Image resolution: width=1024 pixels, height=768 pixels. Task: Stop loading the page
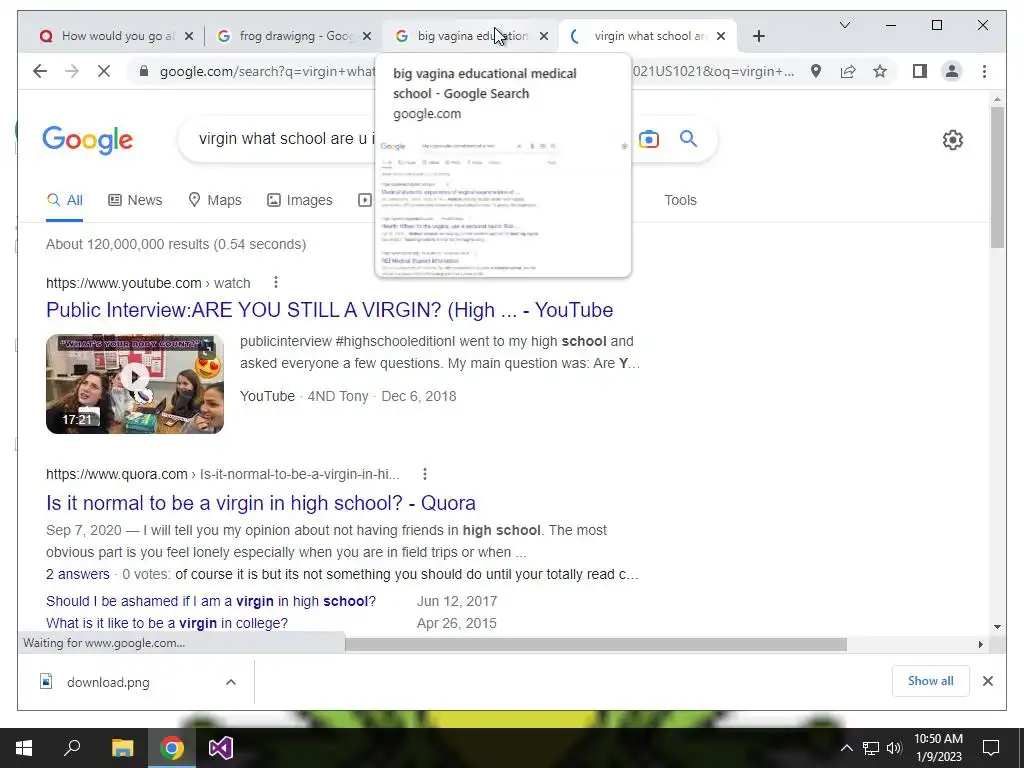click(x=104, y=71)
